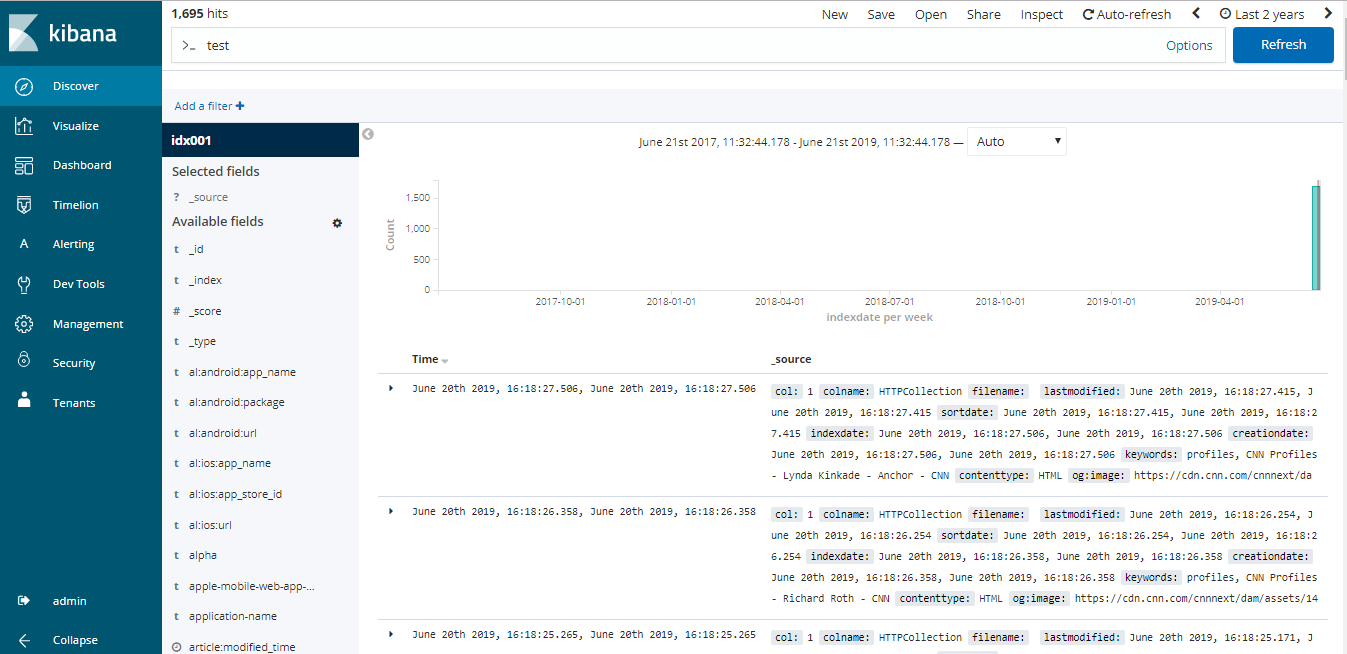Collapse the fields sidebar arrow
The height and width of the screenshot is (654, 1347).
[x=368, y=134]
